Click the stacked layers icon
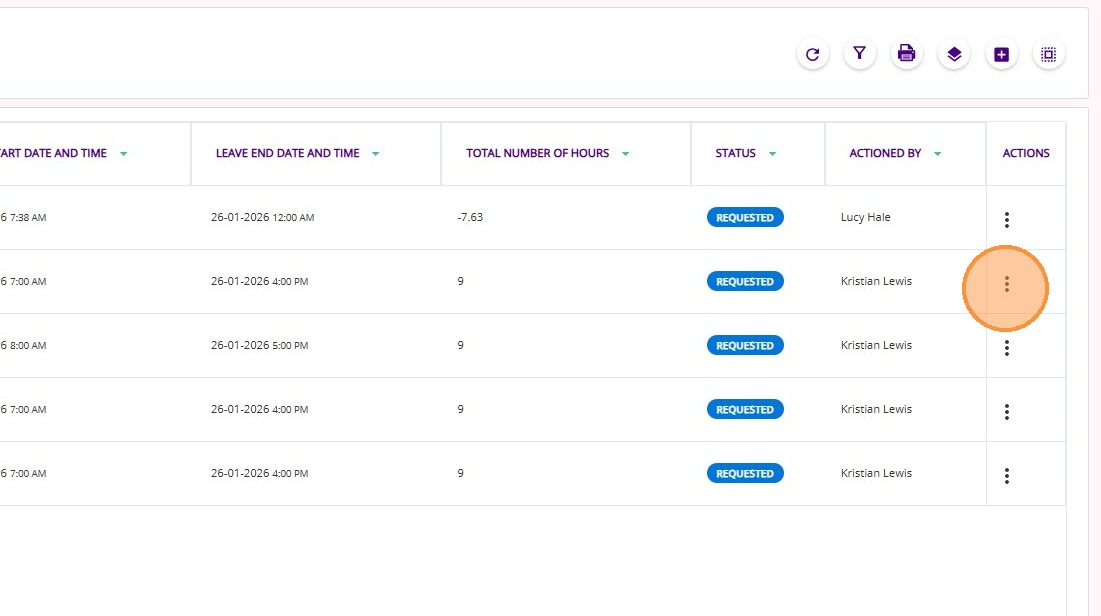The height and width of the screenshot is (616, 1101). pos(954,55)
